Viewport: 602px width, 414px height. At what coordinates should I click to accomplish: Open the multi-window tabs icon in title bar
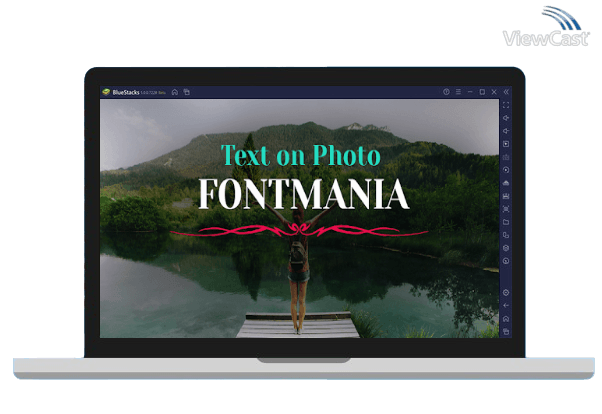point(187,92)
